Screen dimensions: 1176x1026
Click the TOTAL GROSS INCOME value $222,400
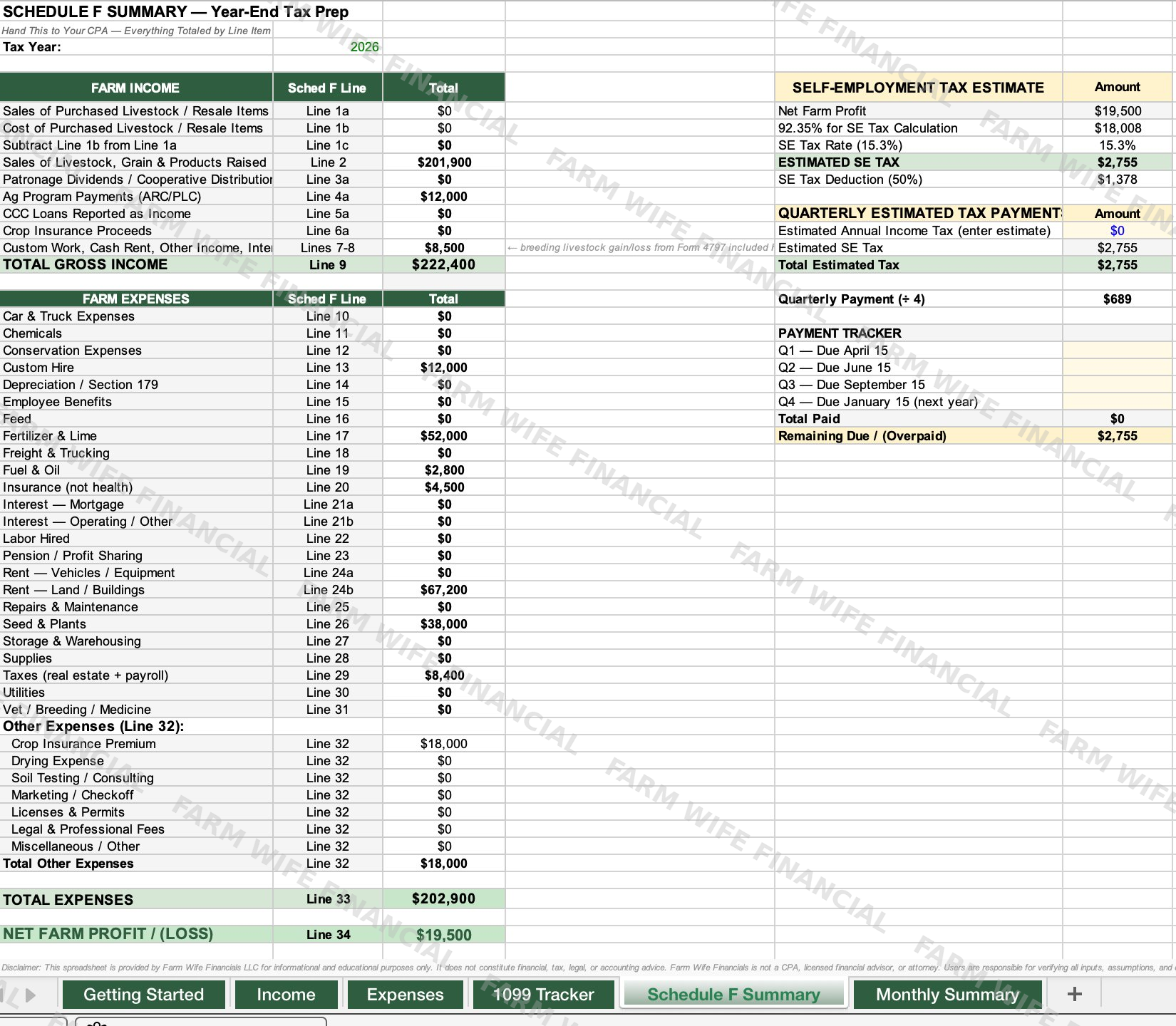click(x=444, y=264)
